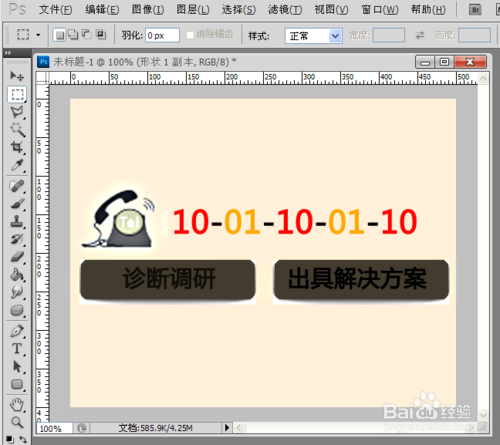Viewport: 500px width, 445px height.
Task: Close the 未标题-1 document window
Action: point(470,62)
